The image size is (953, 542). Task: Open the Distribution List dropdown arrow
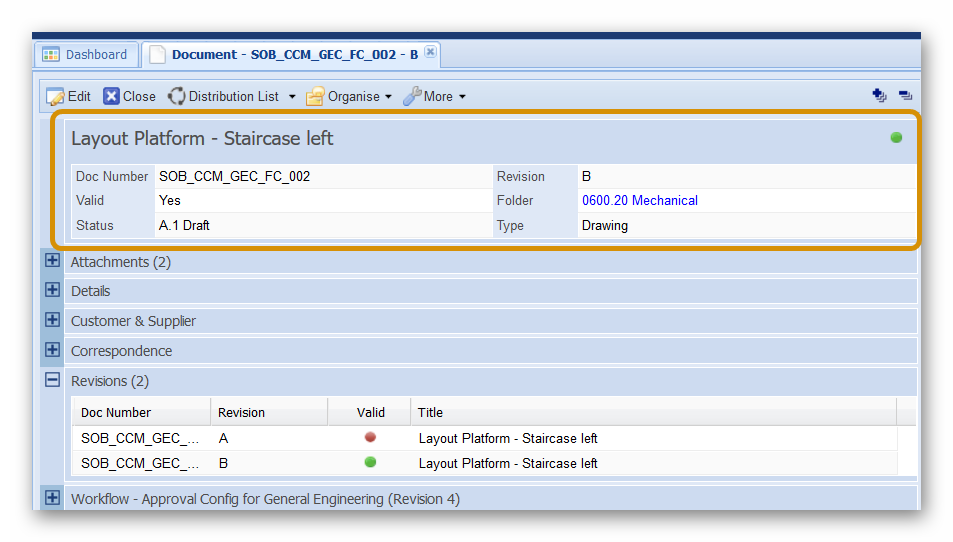point(292,97)
